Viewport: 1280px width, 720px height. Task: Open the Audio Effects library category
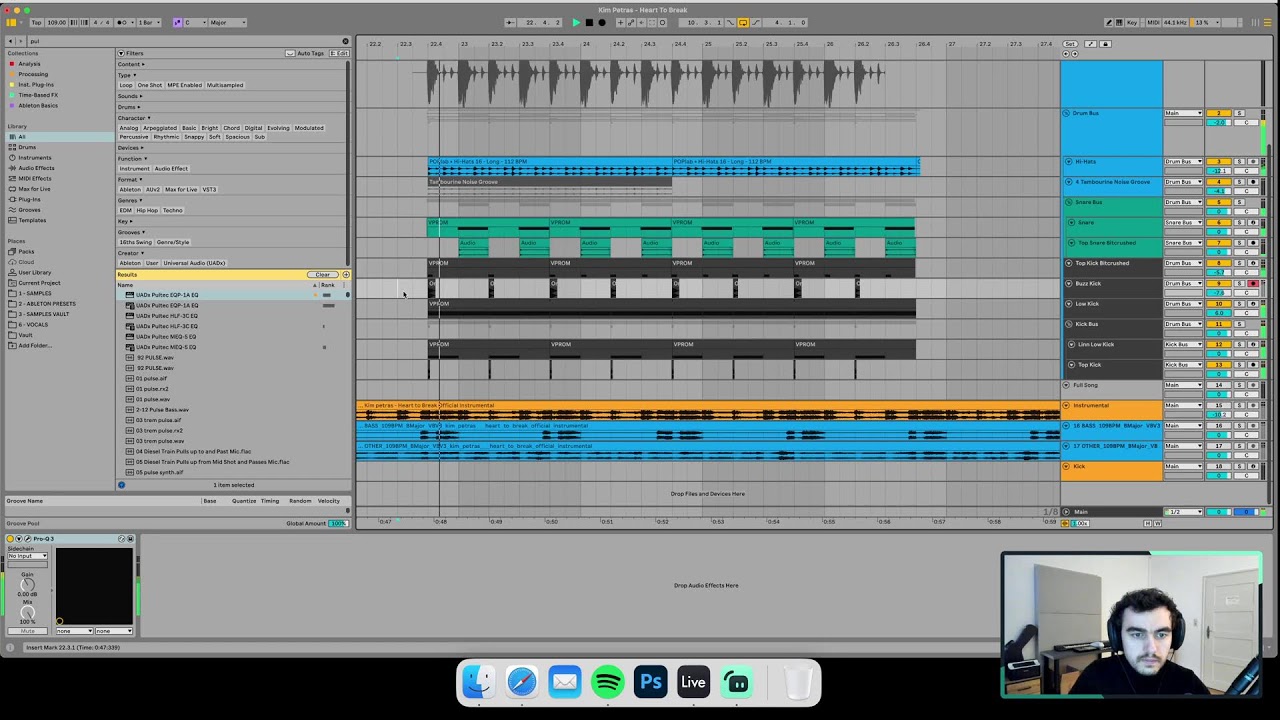click(36, 168)
